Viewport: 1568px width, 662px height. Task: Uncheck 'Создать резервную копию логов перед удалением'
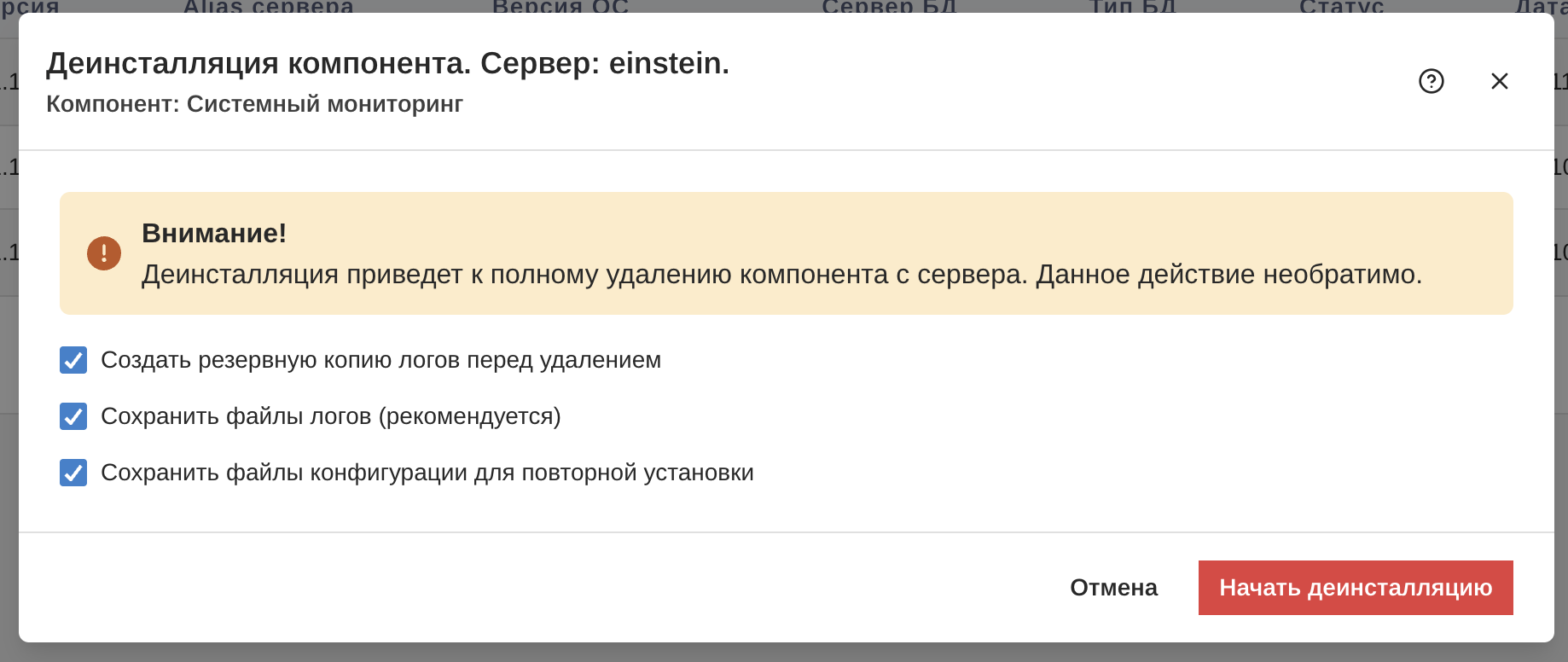coord(73,360)
